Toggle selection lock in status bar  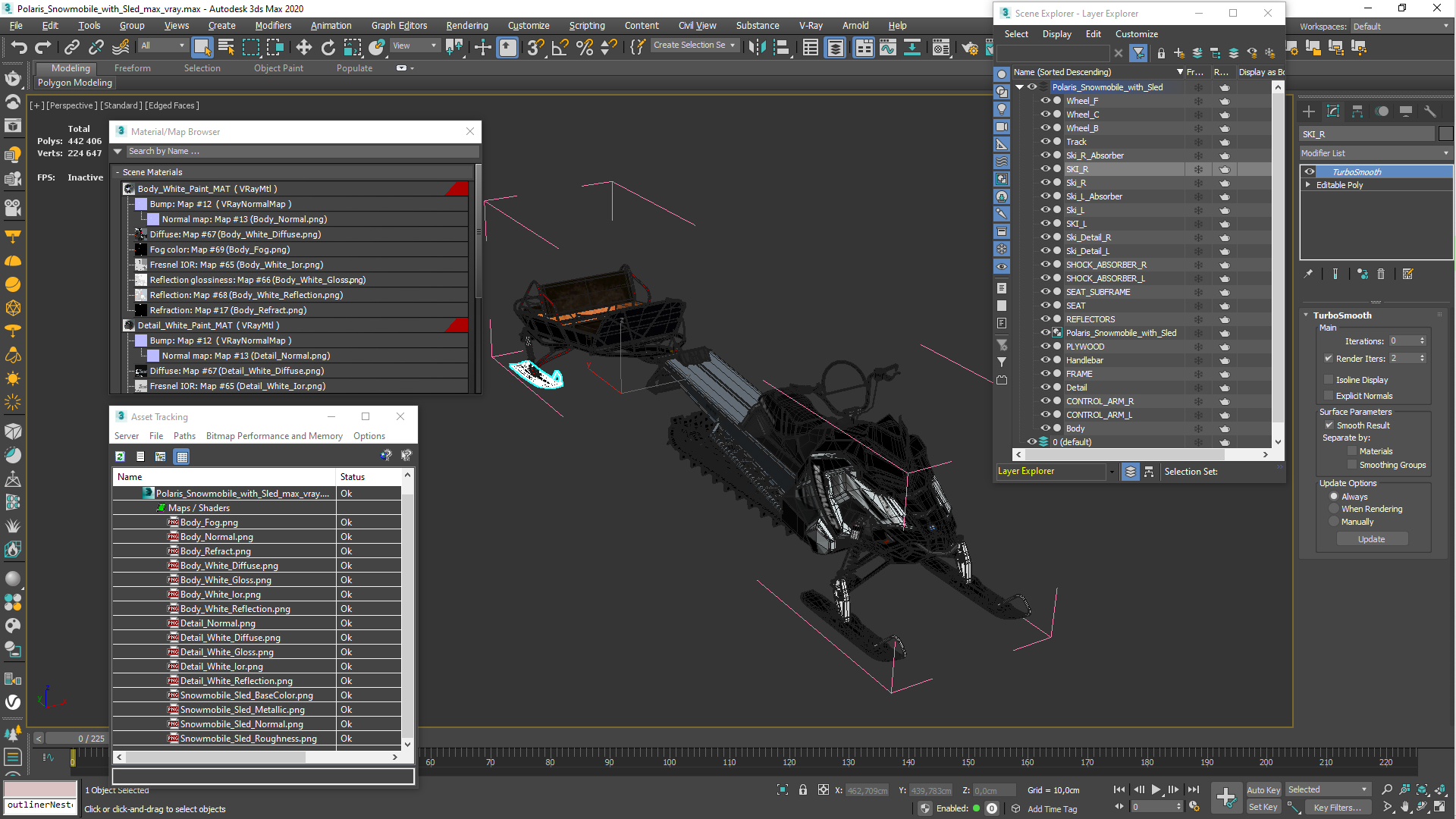803,789
